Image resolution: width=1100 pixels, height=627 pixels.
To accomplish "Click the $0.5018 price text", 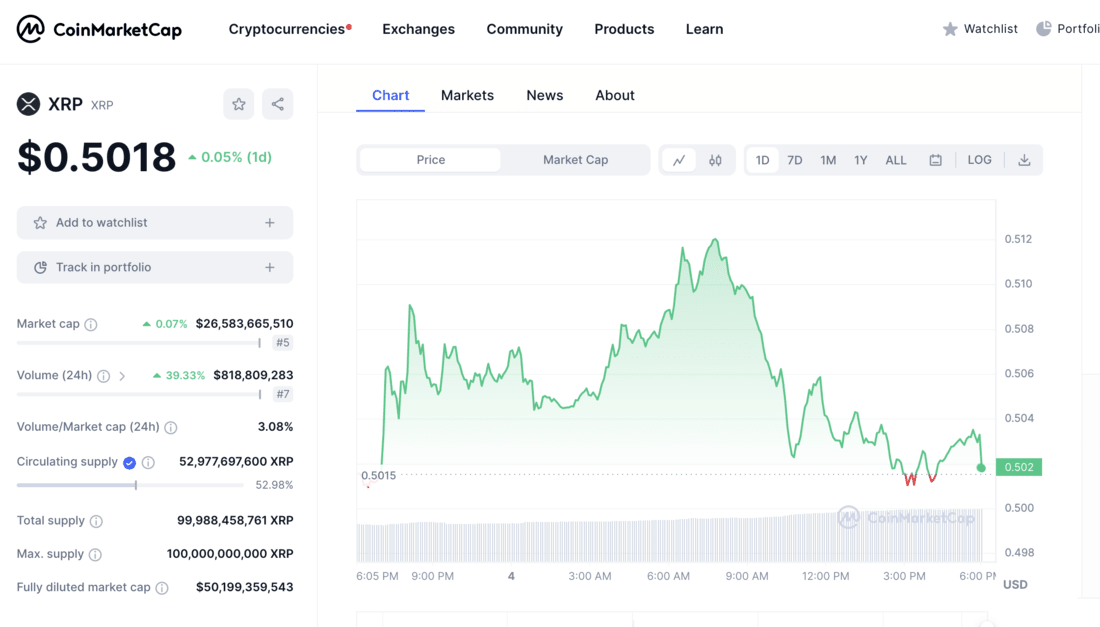I will [97, 156].
